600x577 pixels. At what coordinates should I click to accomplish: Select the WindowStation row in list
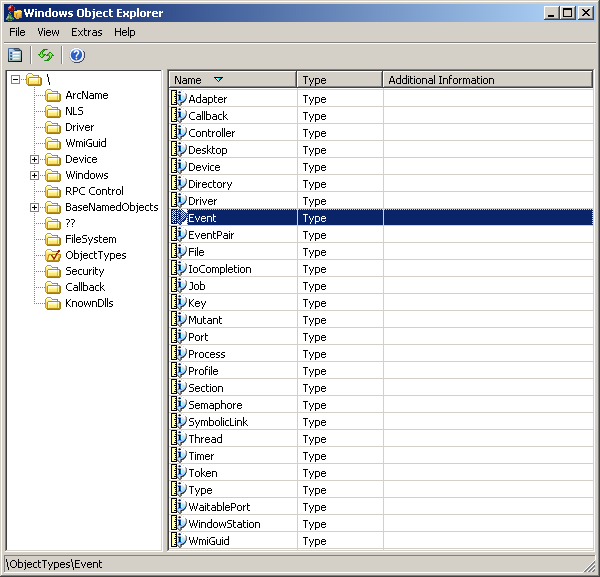click(x=224, y=524)
